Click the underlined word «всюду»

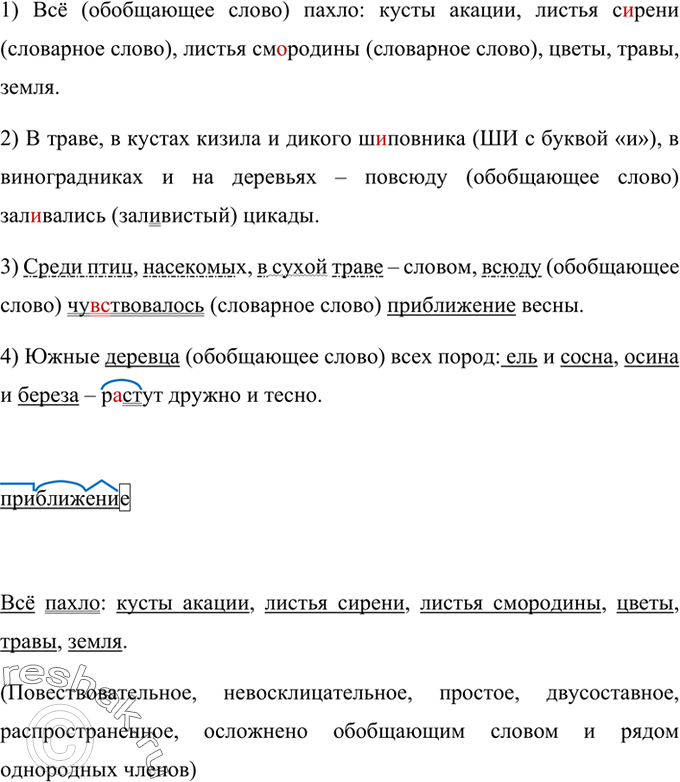(x=511, y=268)
